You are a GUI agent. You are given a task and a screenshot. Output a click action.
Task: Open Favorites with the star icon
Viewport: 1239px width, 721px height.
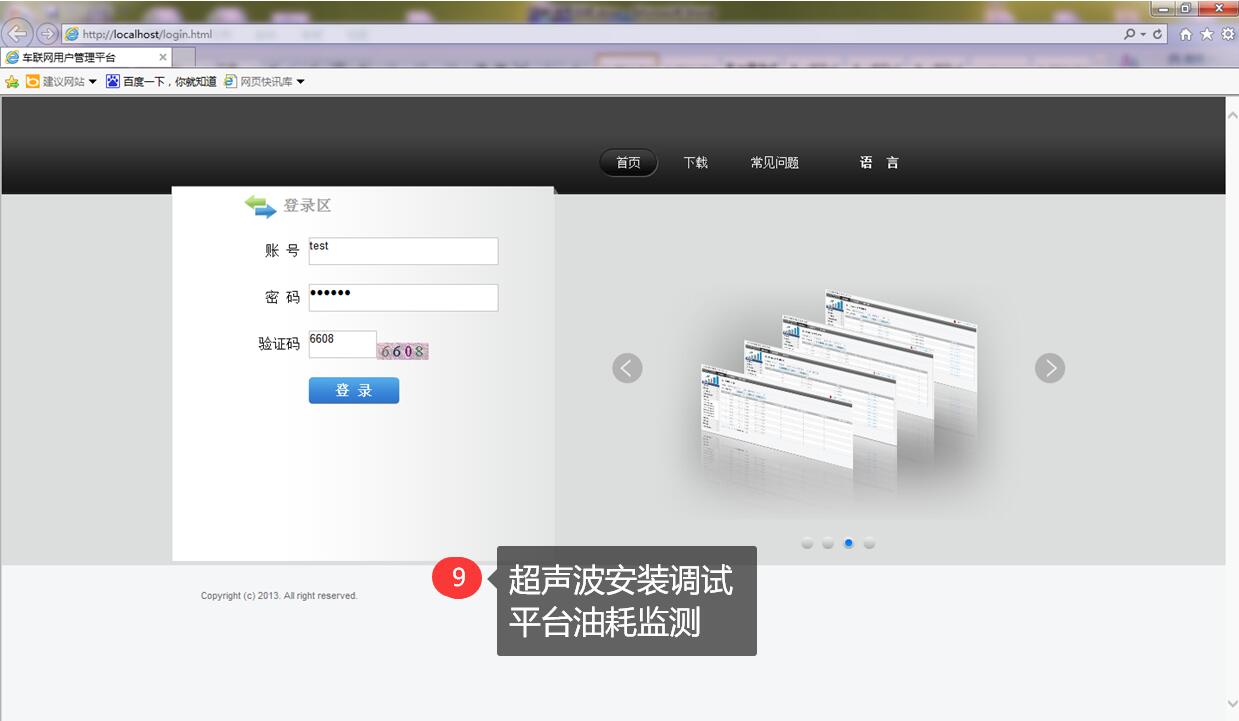(x=1207, y=34)
